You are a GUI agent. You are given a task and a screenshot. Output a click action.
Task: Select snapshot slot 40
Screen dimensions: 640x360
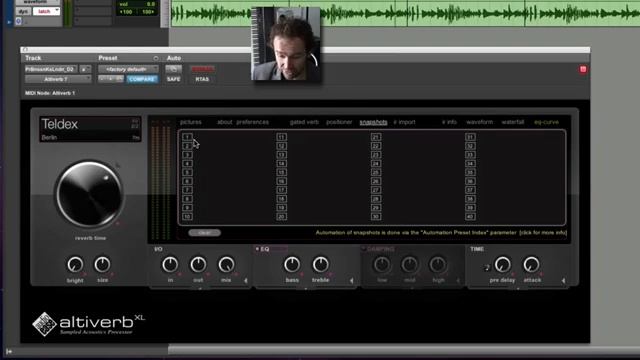click(x=470, y=217)
